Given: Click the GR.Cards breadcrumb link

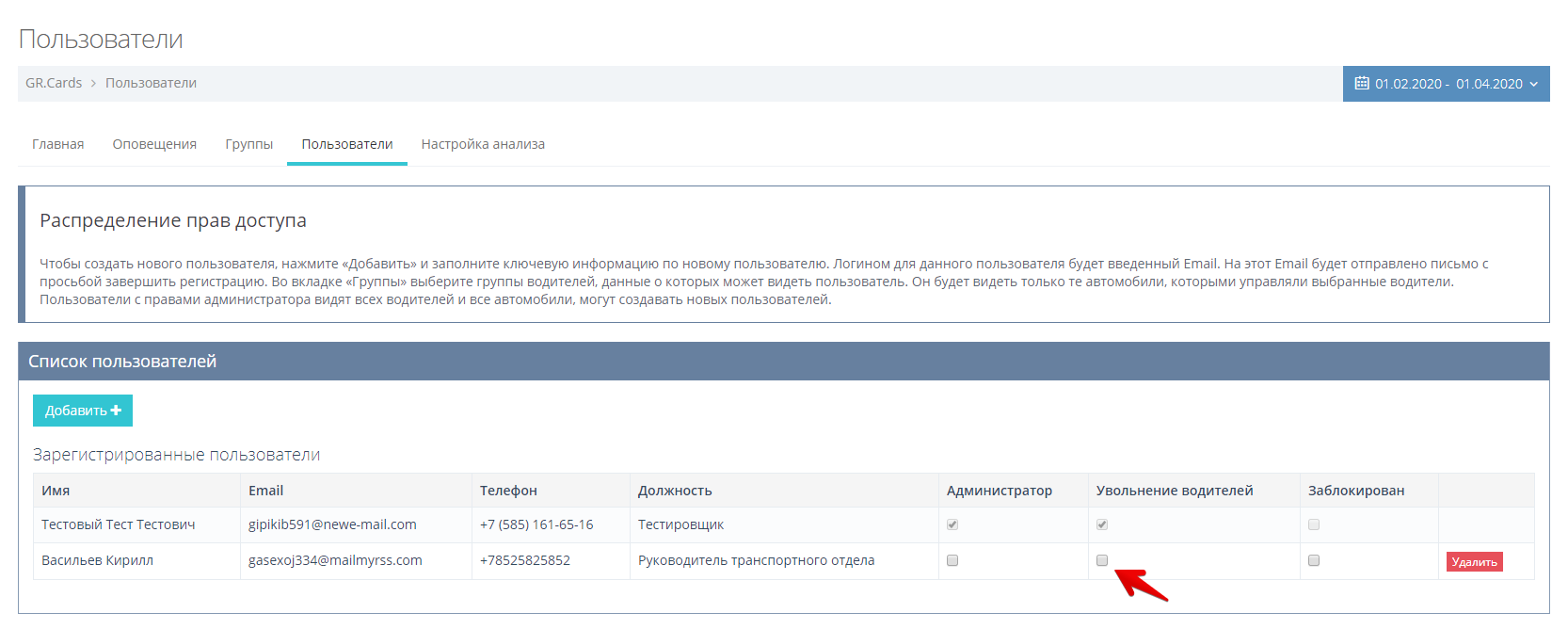Looking at the screenshot, I should pos(54,83).
